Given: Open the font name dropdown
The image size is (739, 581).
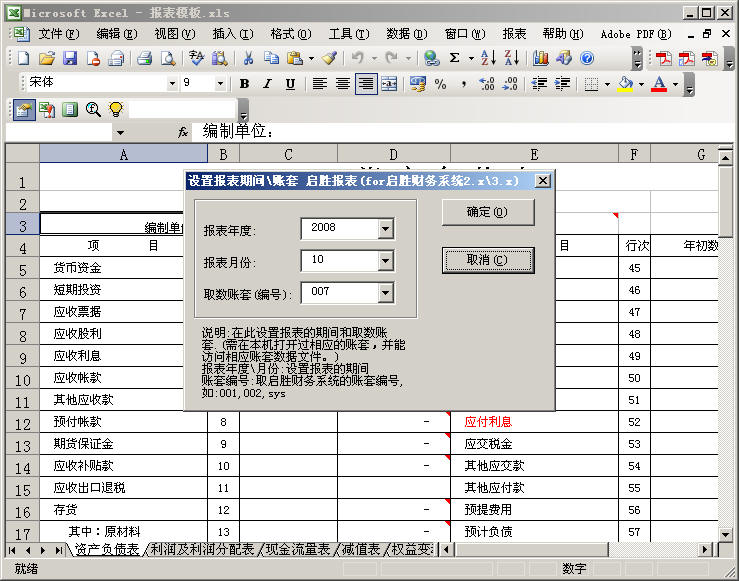Looking at the screenshot, I should coord(172,83).
